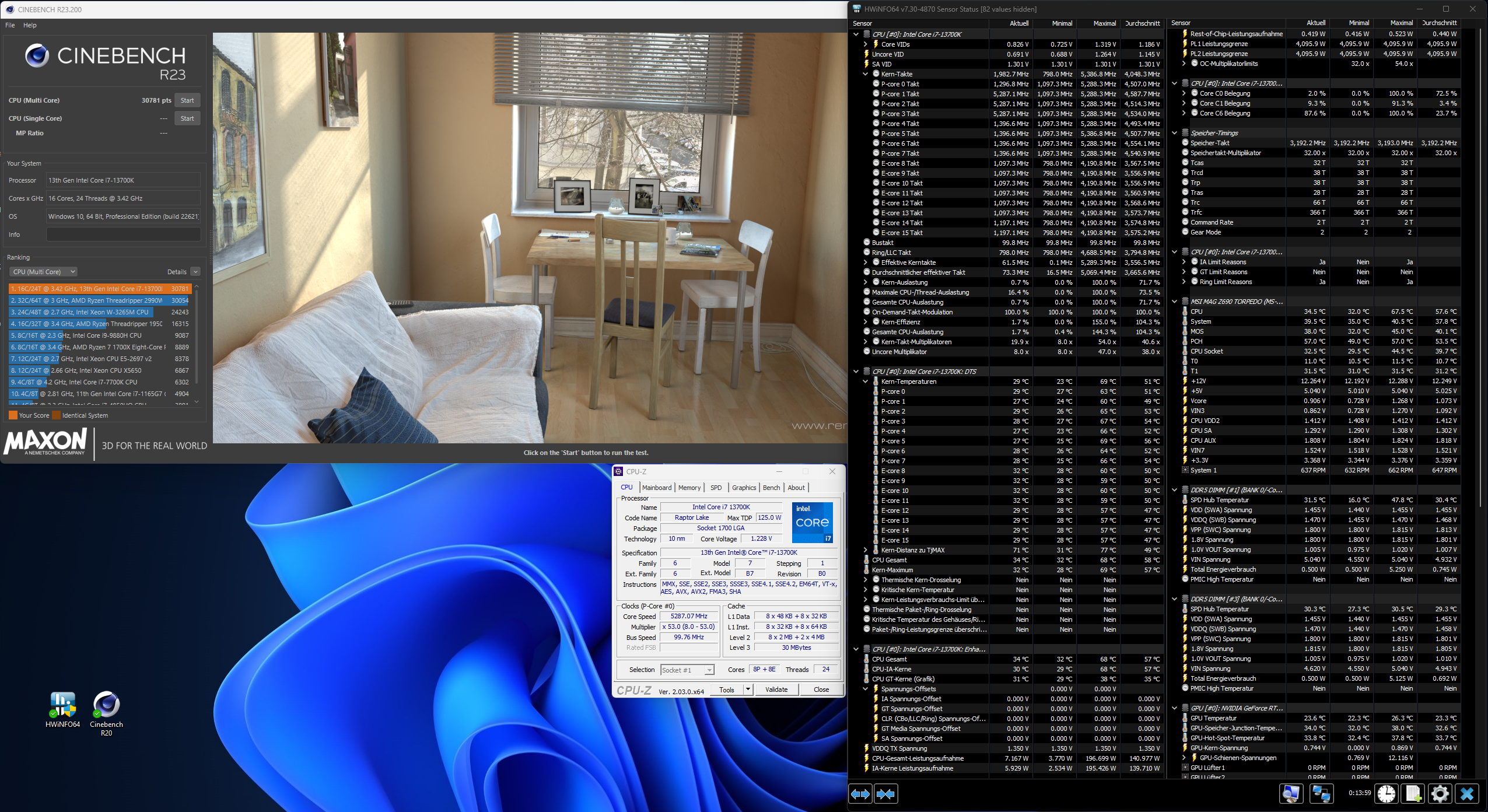Start logging with the sheet-plus icon
1488x812 pixels.
click(x=1413, y=794)
